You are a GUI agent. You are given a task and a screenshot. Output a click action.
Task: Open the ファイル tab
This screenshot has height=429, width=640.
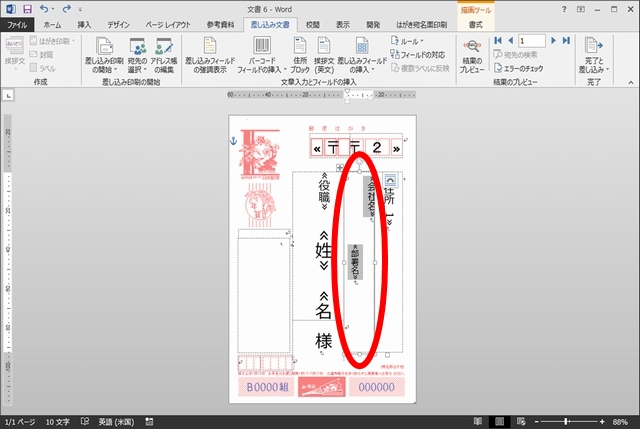17,25
